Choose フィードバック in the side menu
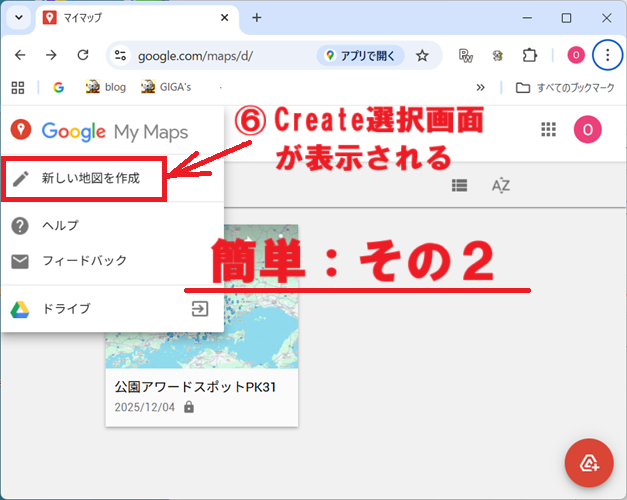Viewport: 627px width, 500px height. pos(84,261)
